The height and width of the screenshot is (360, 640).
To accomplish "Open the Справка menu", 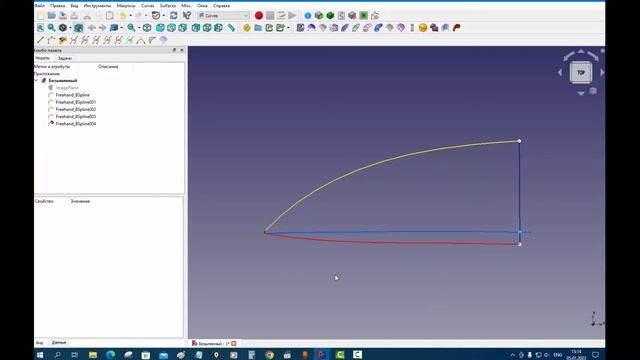I will [x=221, y=6].
